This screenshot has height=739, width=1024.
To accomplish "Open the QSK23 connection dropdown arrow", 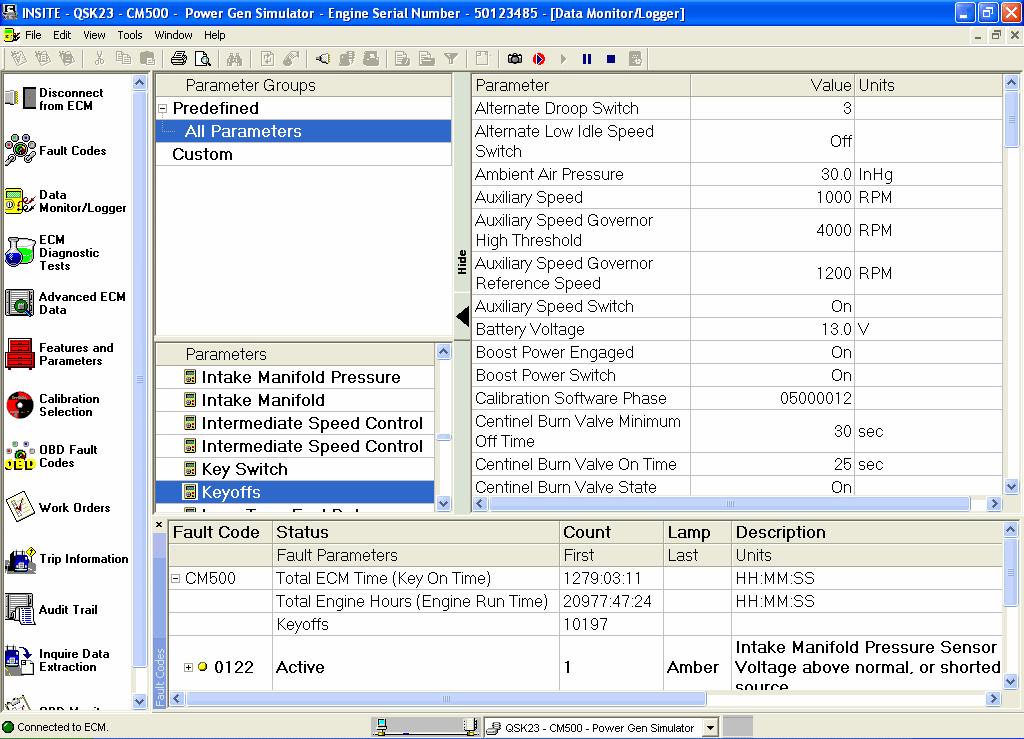I will [710, 727].
